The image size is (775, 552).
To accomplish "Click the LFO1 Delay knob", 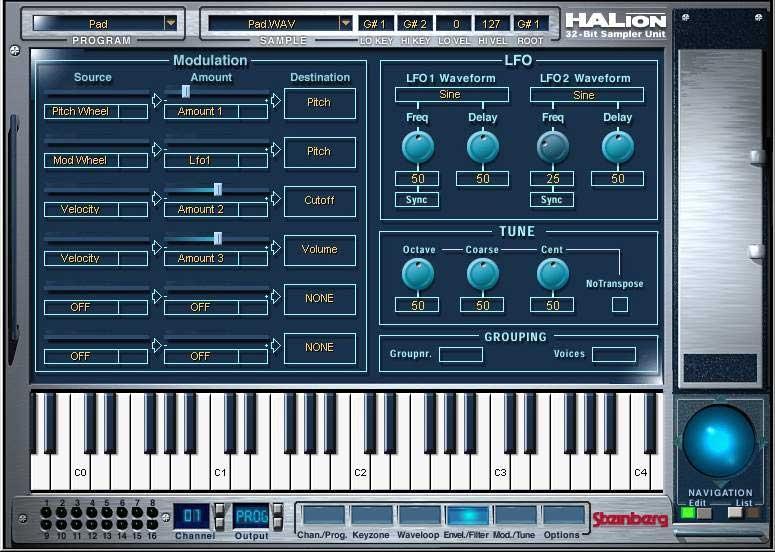I will (483, 148).
